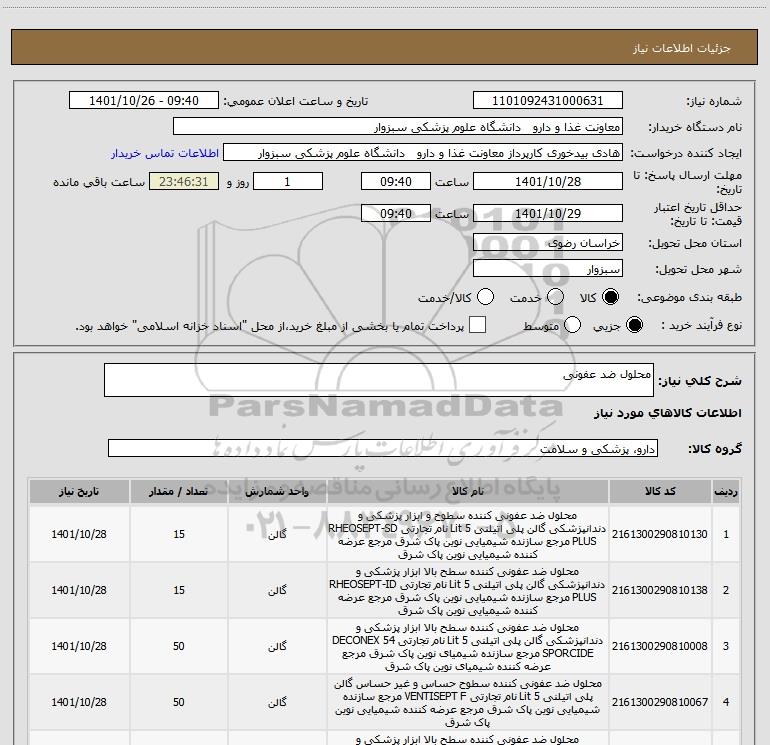Click the goods group field دارو، پزشکی و سلامت

383,448
